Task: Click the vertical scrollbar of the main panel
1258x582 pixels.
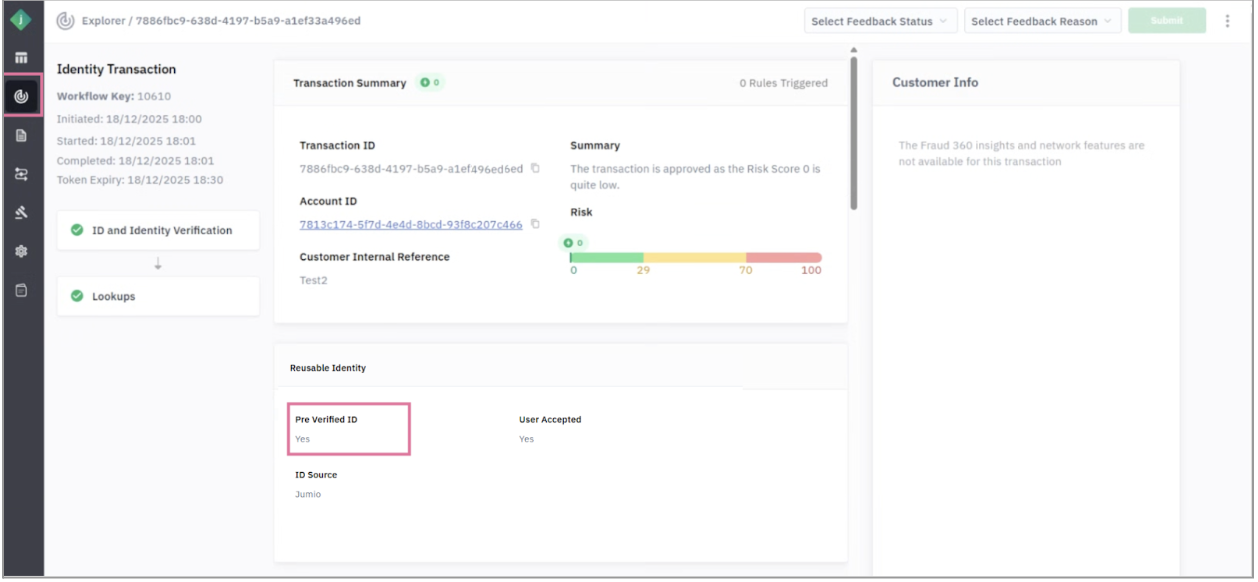Action: pyautogui.click(x=853, y=130)
